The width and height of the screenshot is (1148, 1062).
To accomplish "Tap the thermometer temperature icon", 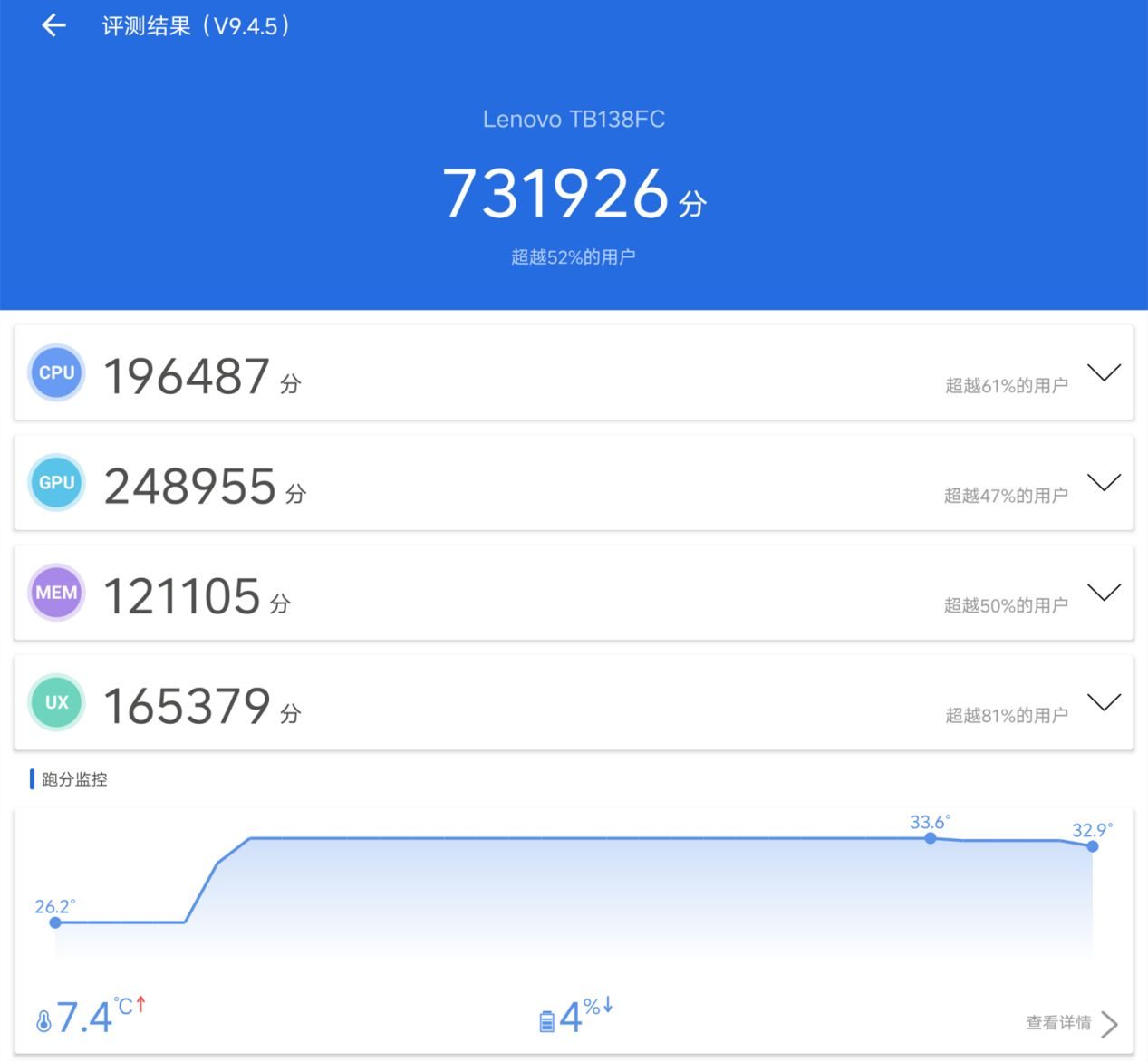I will tap(43, 1021).
